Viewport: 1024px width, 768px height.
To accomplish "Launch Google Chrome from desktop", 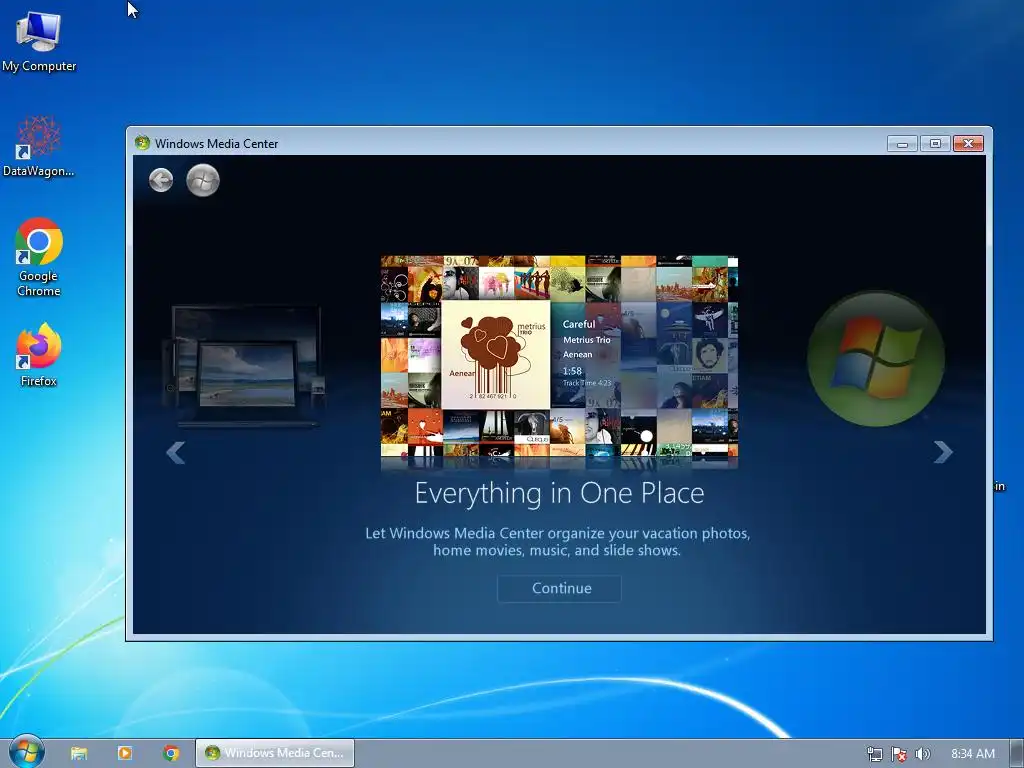I will click(x=39, y=257).
